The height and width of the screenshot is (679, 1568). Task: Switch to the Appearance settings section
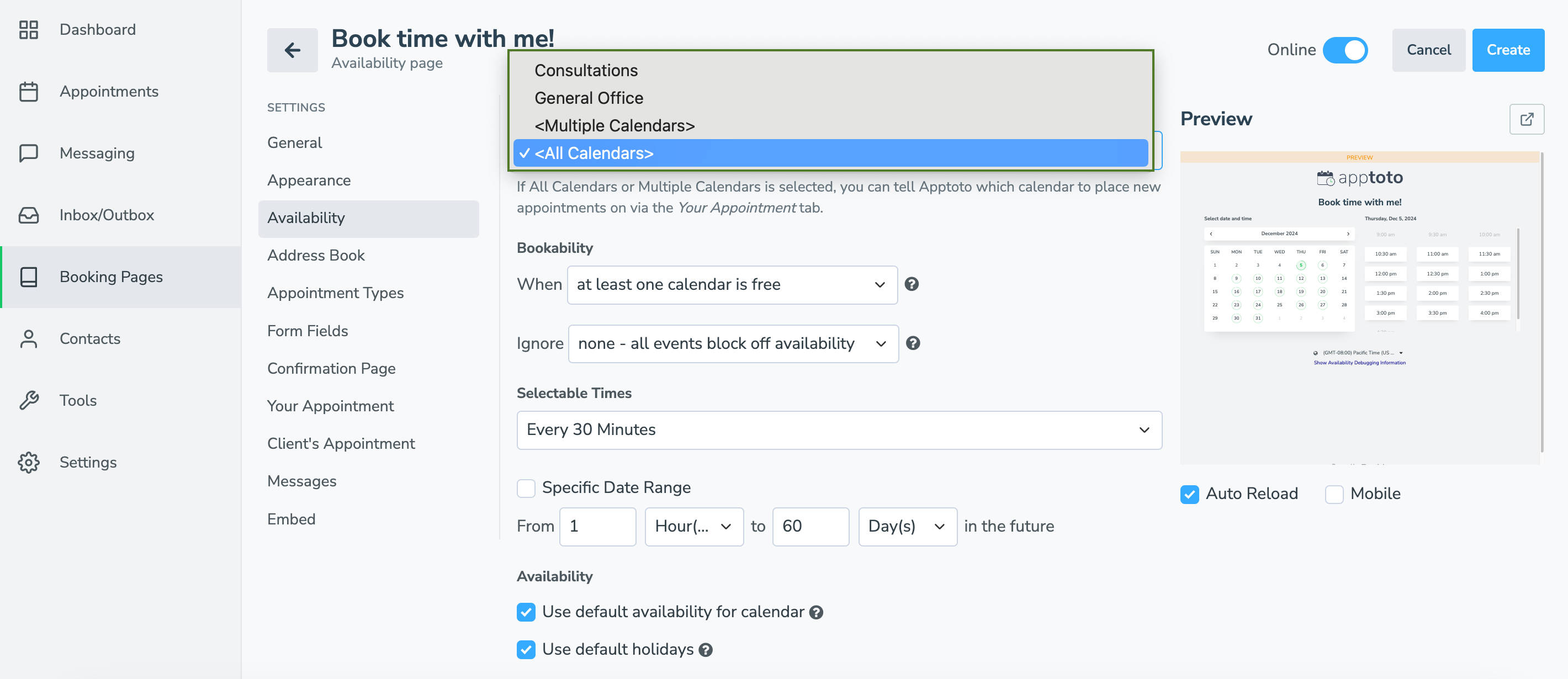(x=309, y=180)
